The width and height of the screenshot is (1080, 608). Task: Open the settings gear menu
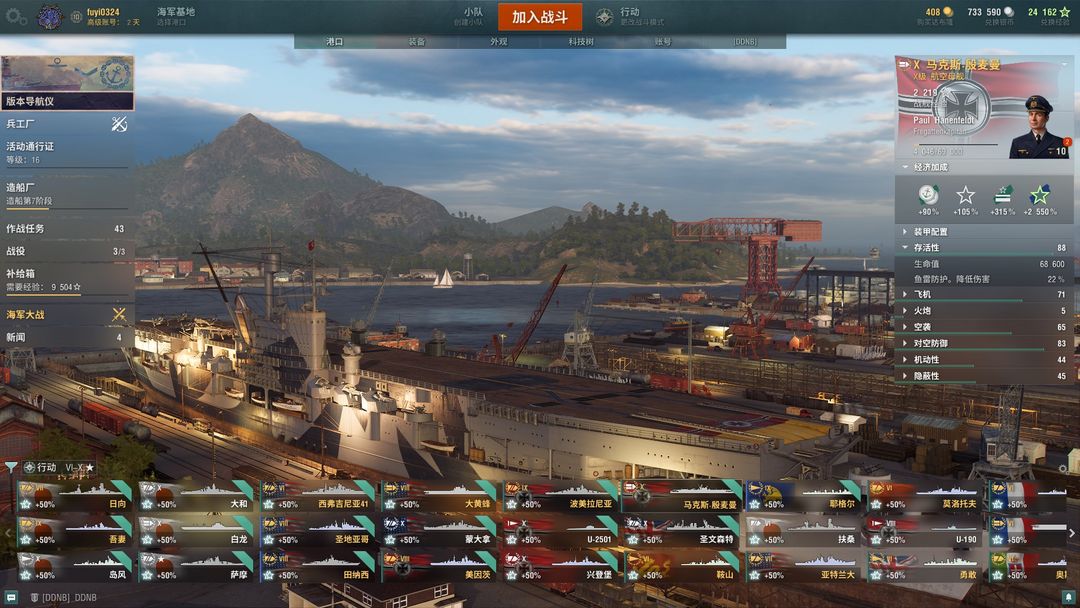[15, 17]
